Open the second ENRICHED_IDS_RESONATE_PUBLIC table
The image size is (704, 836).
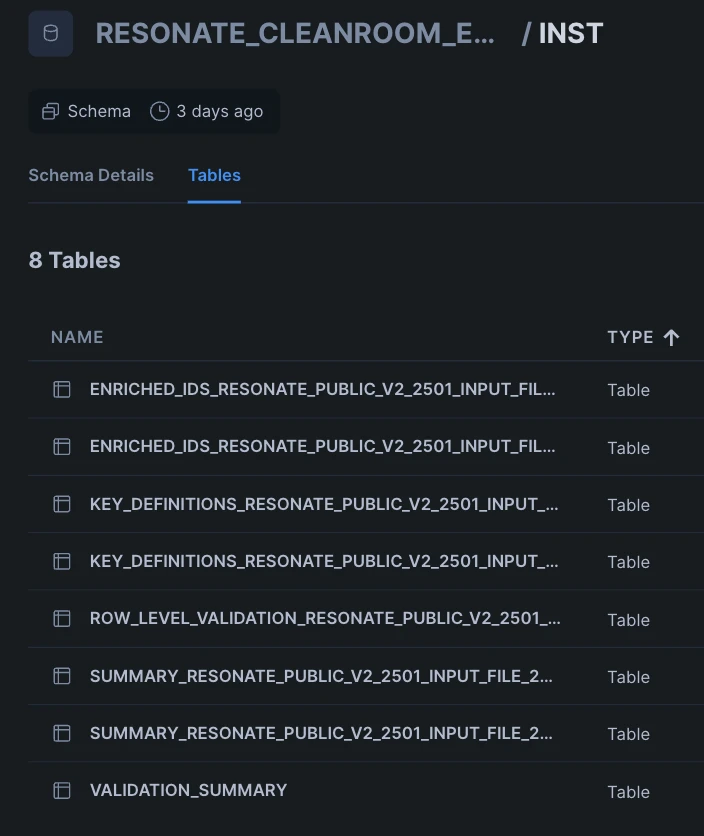coord(323,446)
